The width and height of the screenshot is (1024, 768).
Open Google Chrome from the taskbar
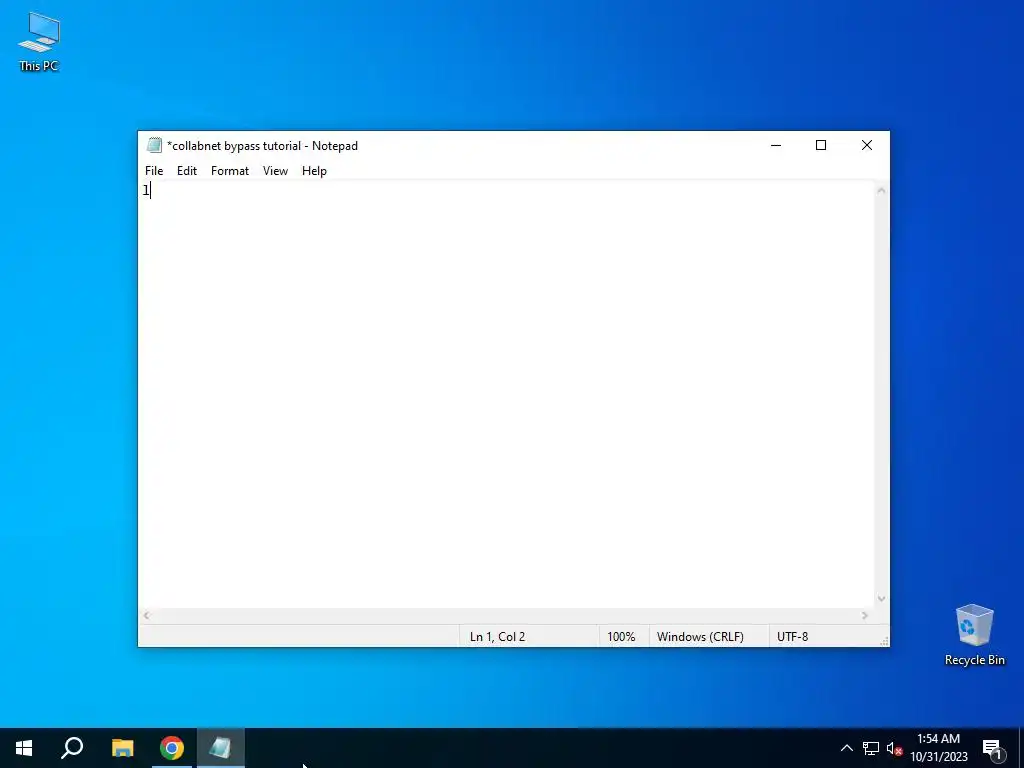coord(172,748)
